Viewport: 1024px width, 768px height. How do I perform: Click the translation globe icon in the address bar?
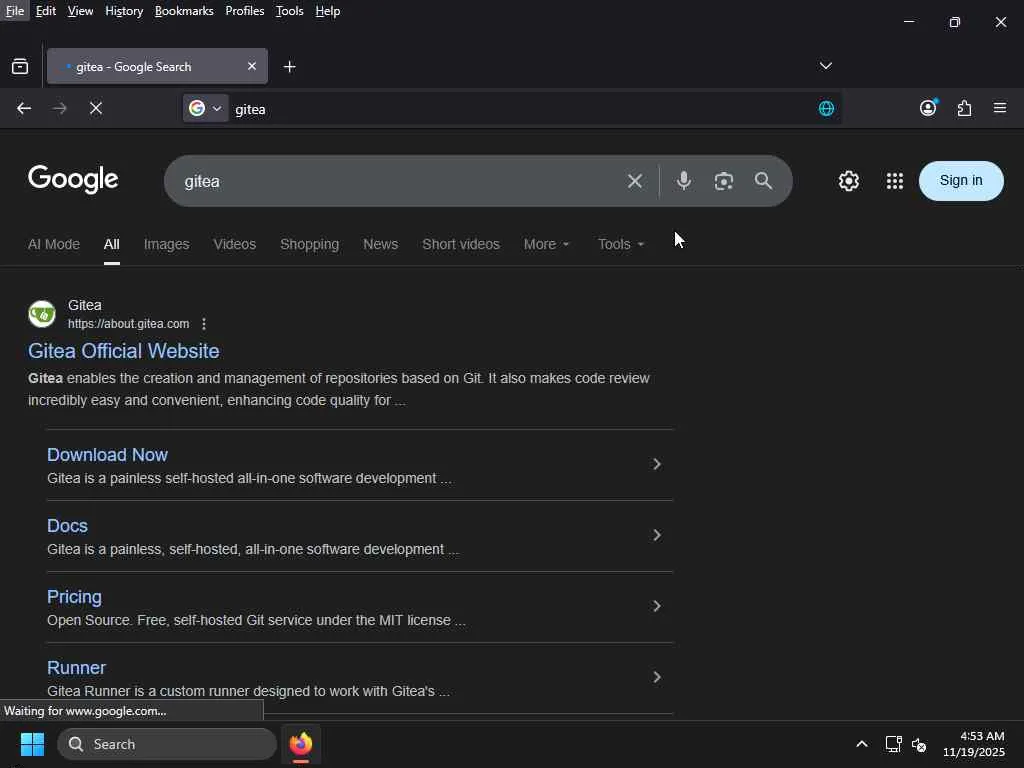826,108
